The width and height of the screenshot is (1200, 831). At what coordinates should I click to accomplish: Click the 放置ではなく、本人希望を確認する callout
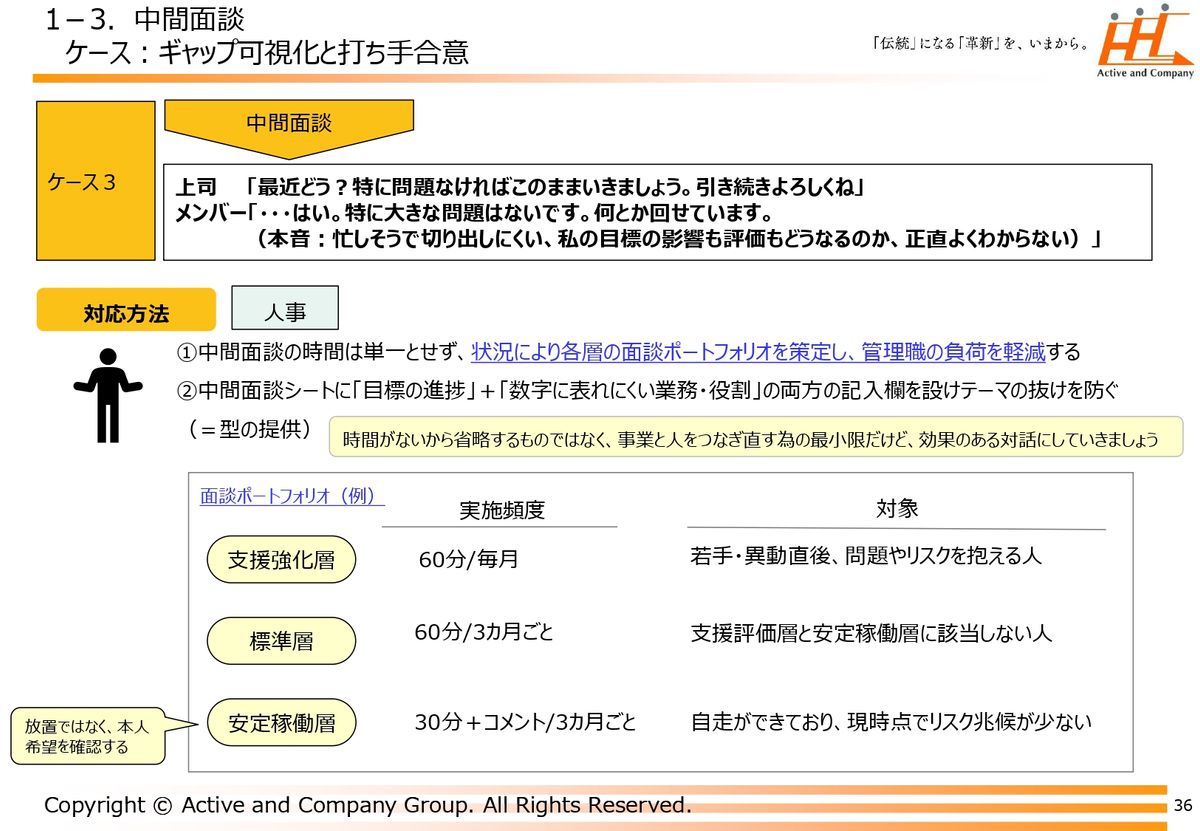pos(86,736)
